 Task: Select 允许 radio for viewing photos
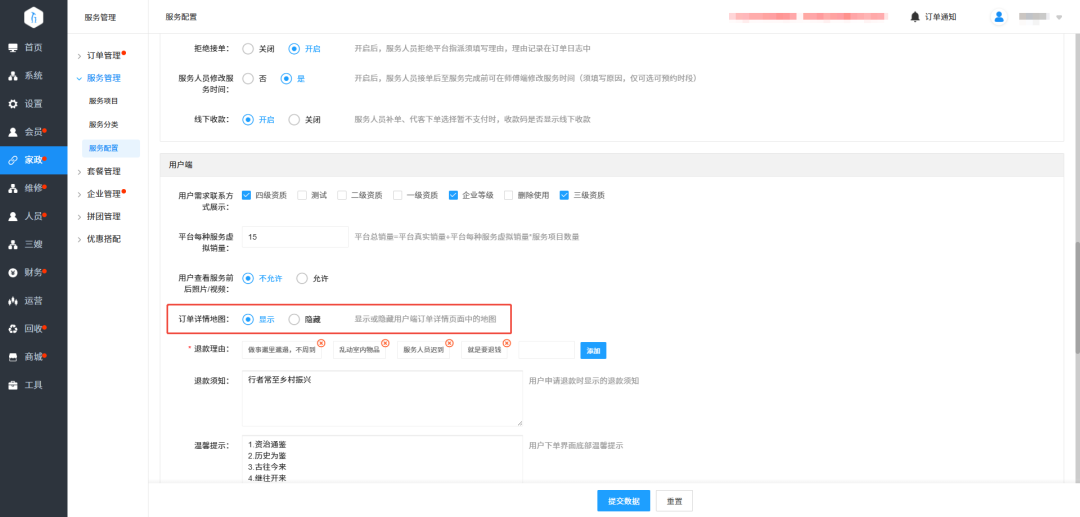[302, 279]
